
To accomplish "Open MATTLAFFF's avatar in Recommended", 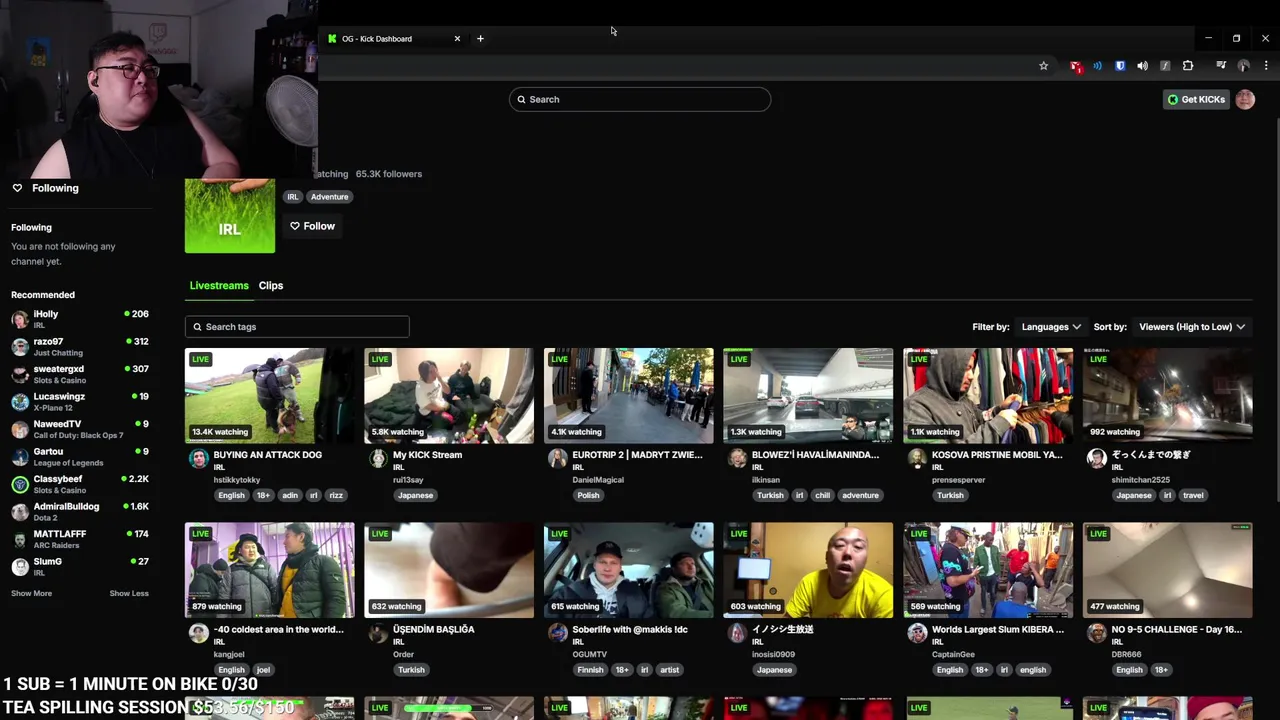I will pos(20,540).
